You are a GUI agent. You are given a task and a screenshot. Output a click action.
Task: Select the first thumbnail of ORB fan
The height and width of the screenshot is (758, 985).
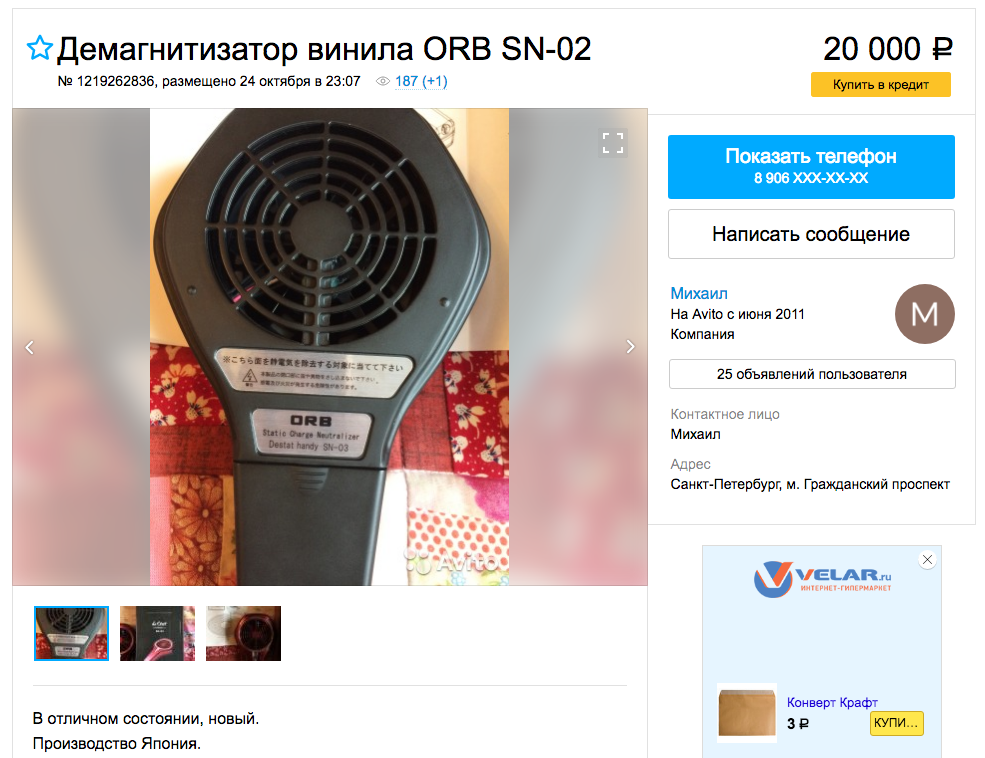click(72, 633)
